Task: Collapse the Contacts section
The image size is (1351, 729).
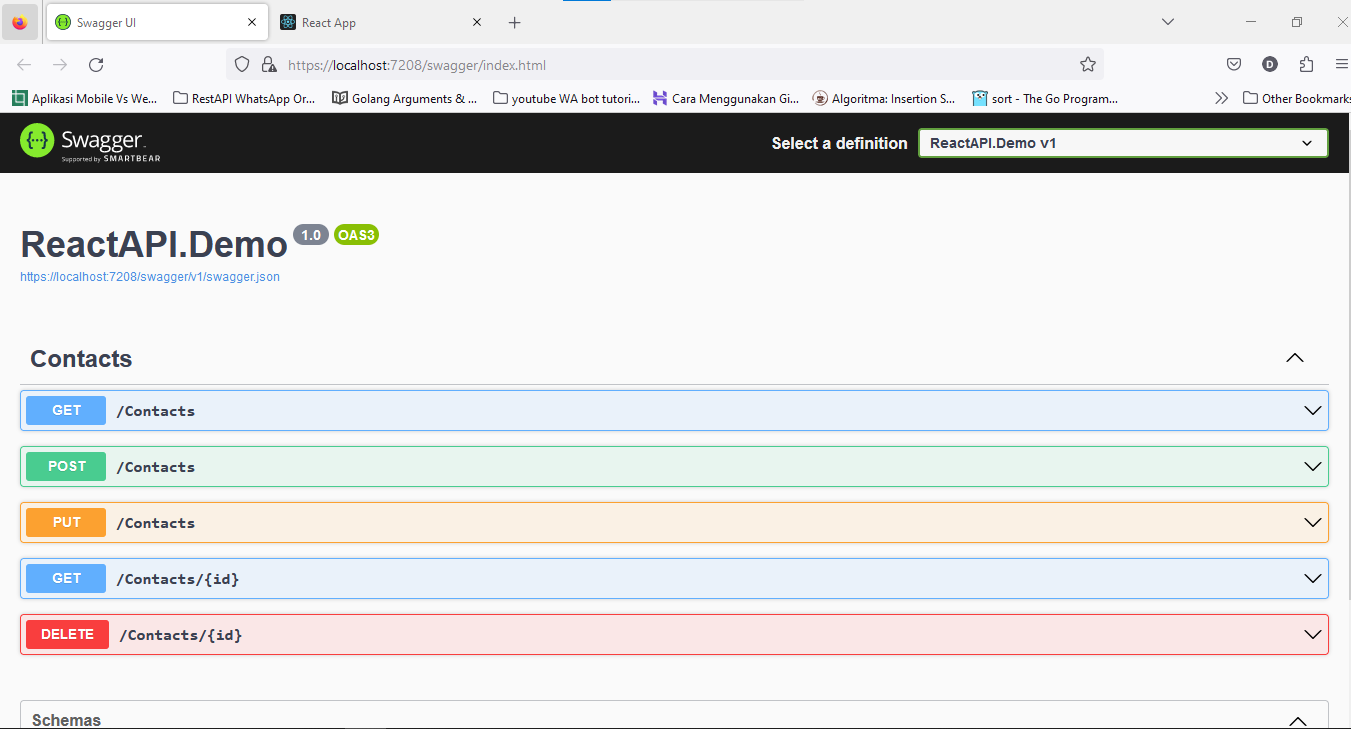Action: tap(1295, 358)
